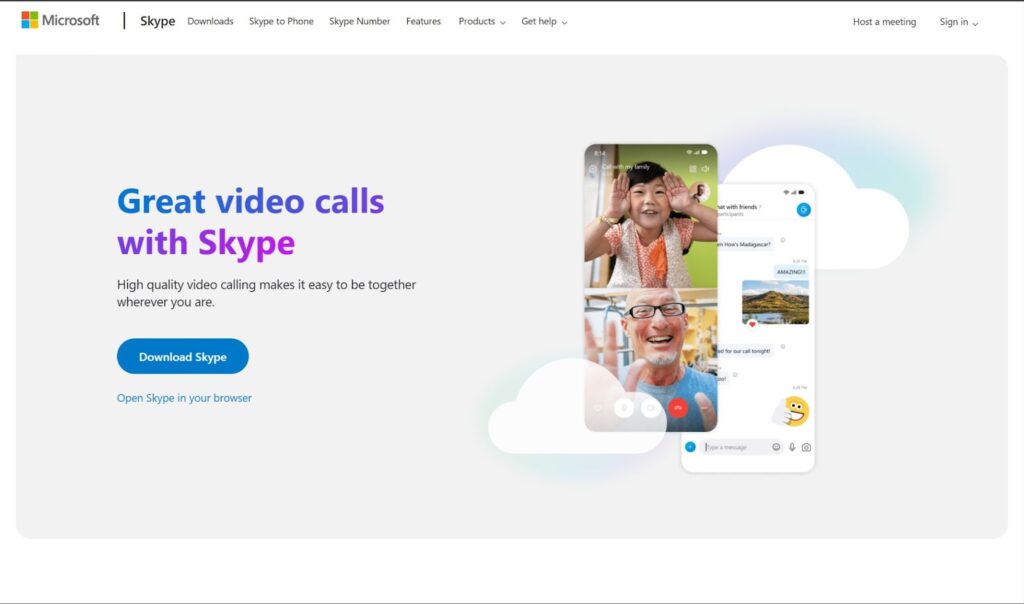Click the camera icon in chat message bar
The width and height of the screenshot is (1024, 604).
click(x=806, y=447)
